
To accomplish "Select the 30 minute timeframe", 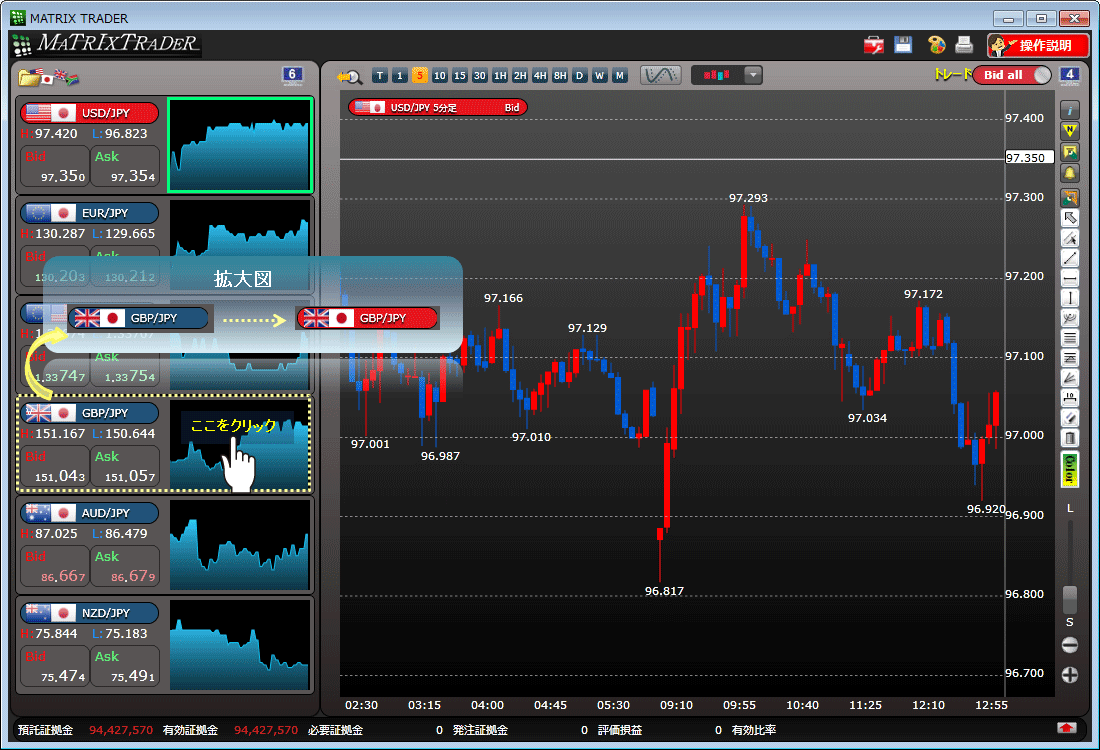I will pos(480,76).
